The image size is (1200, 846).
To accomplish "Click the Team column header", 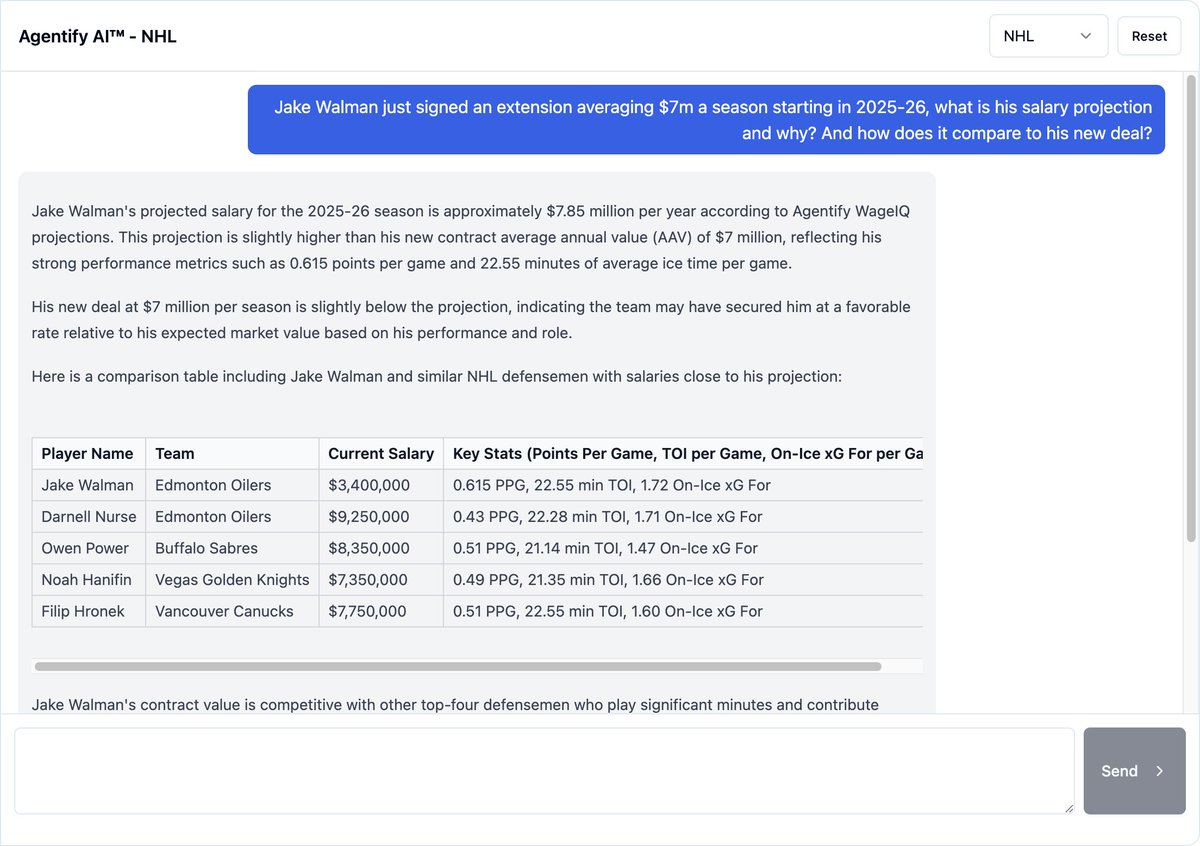I will pyautogui.click(x=232, y=454).
